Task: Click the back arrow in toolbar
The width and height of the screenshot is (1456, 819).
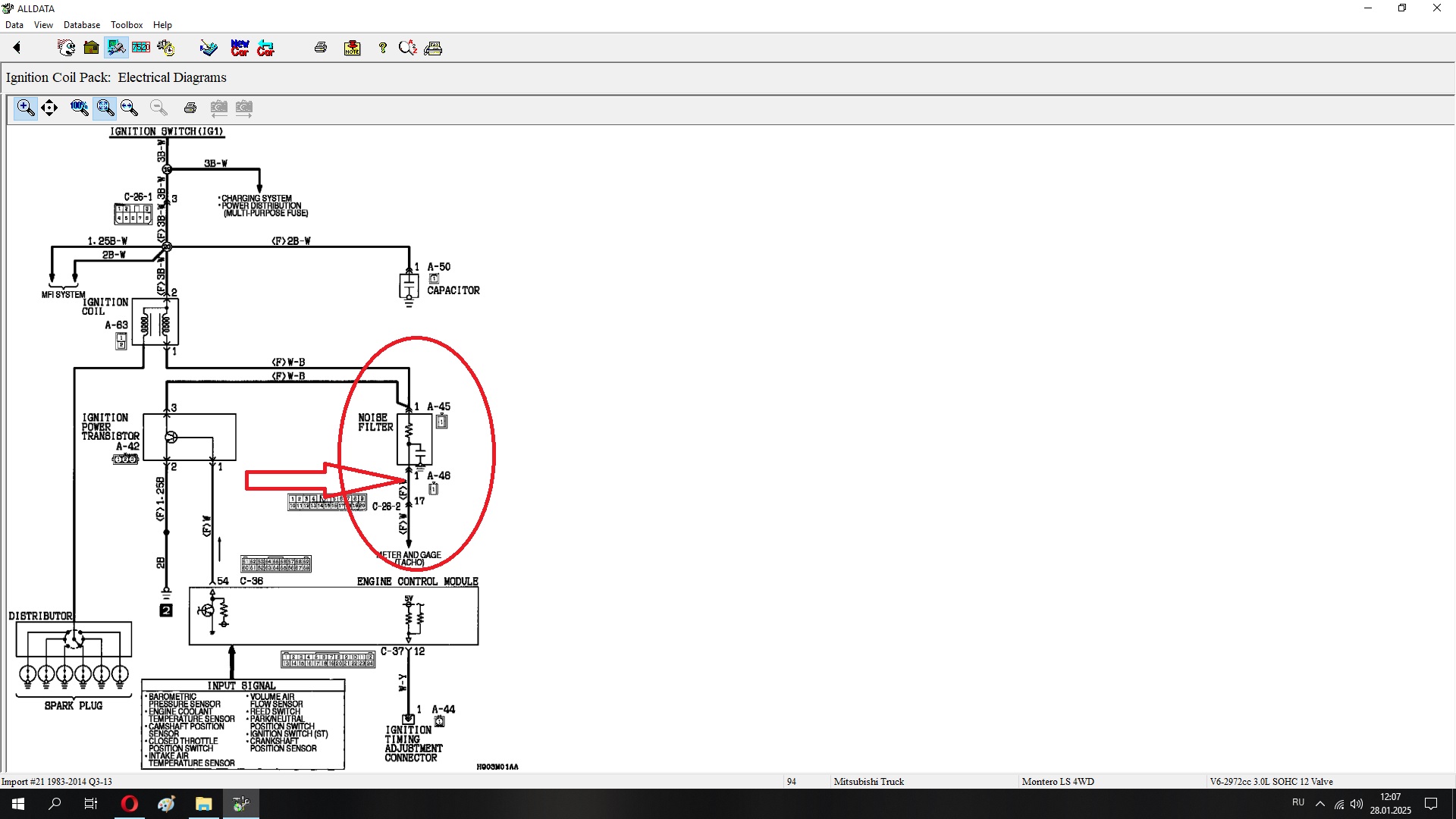Action: (17, 48)
